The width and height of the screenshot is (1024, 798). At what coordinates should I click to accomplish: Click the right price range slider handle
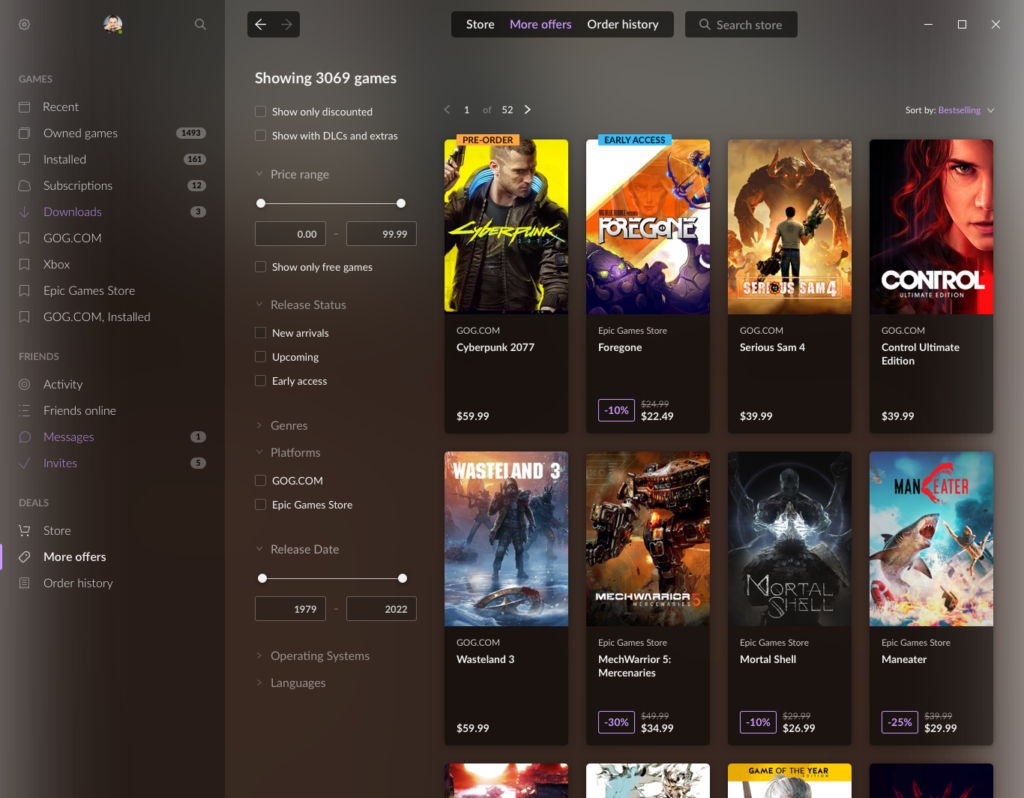click(x=401, y=203)
